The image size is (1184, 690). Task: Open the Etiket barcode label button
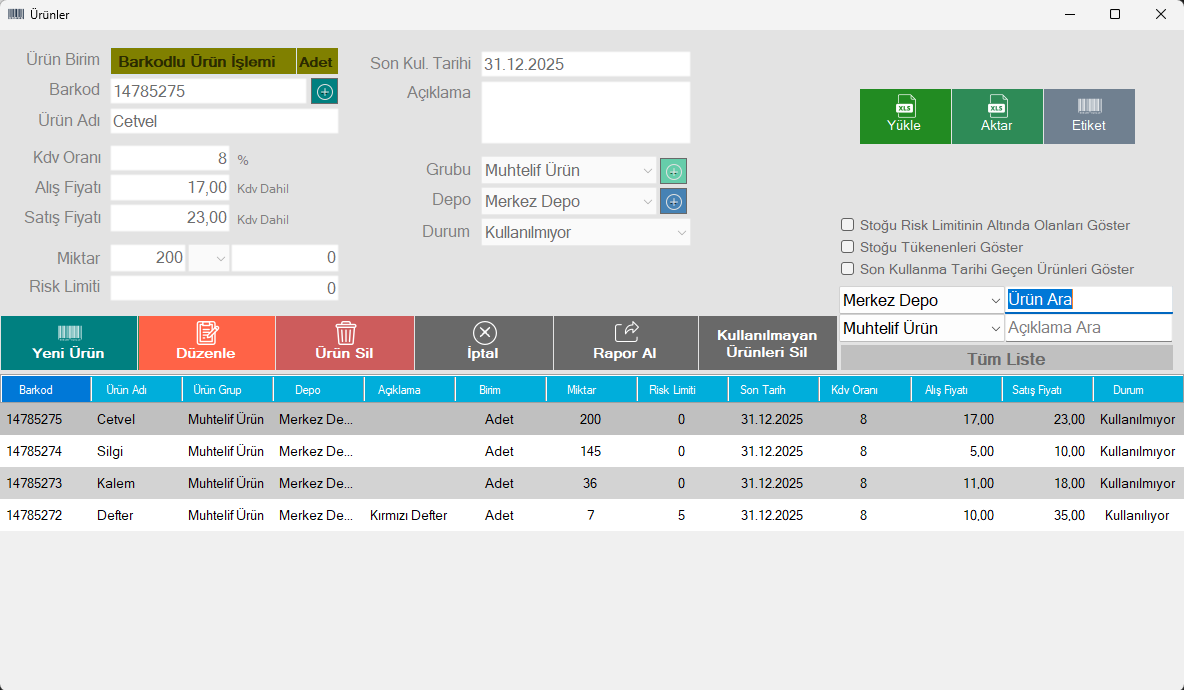pyautogui.click(x=1089, y=116)
